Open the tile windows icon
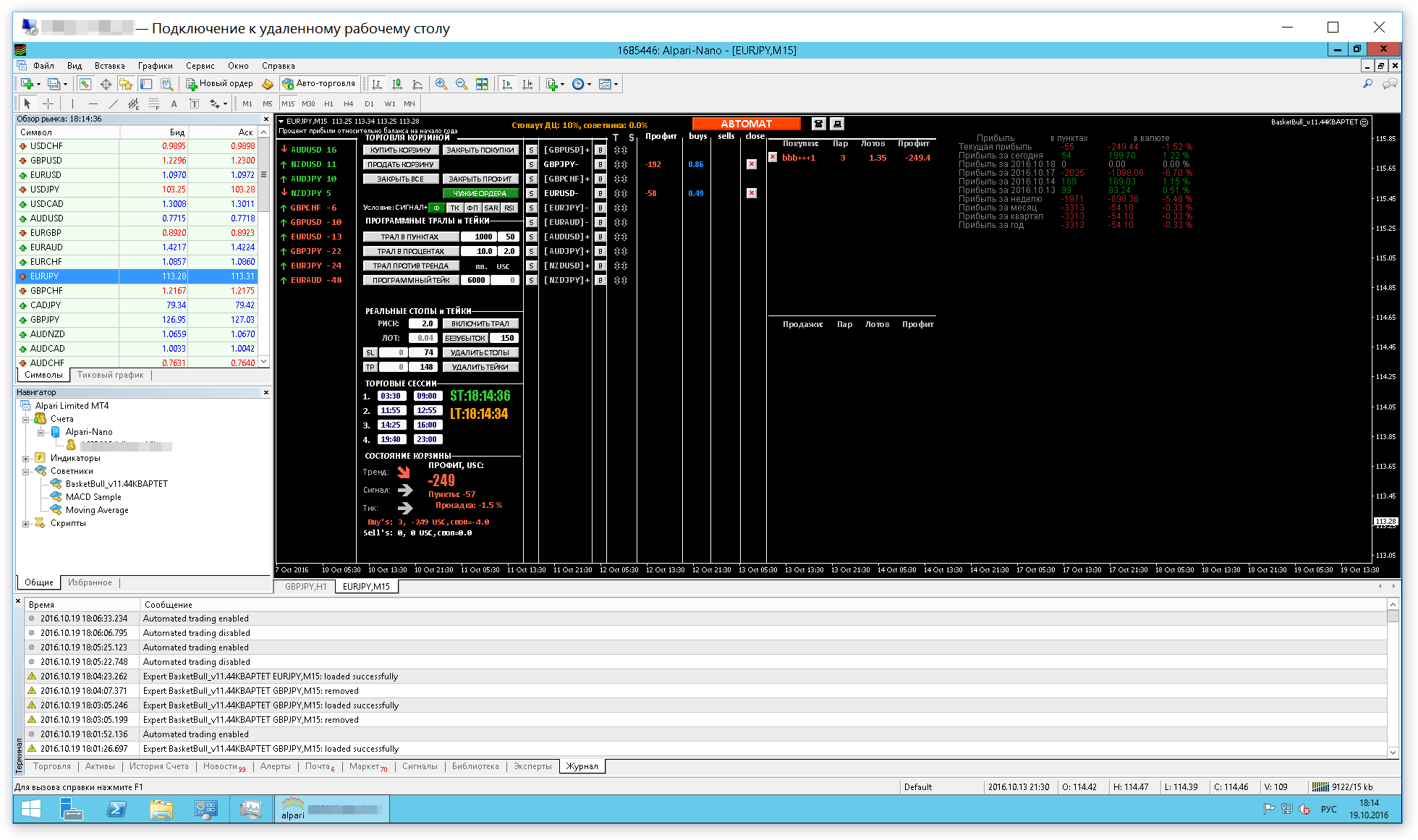 click(x=482, y=84)
